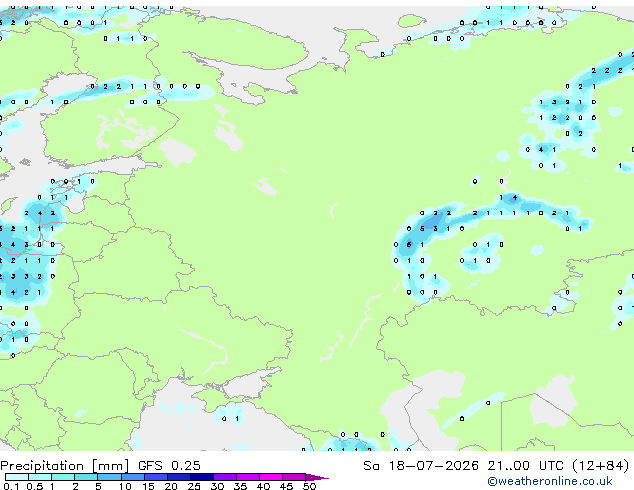Select the 20–25 mm dark blue swatch

tap(179, 477)
